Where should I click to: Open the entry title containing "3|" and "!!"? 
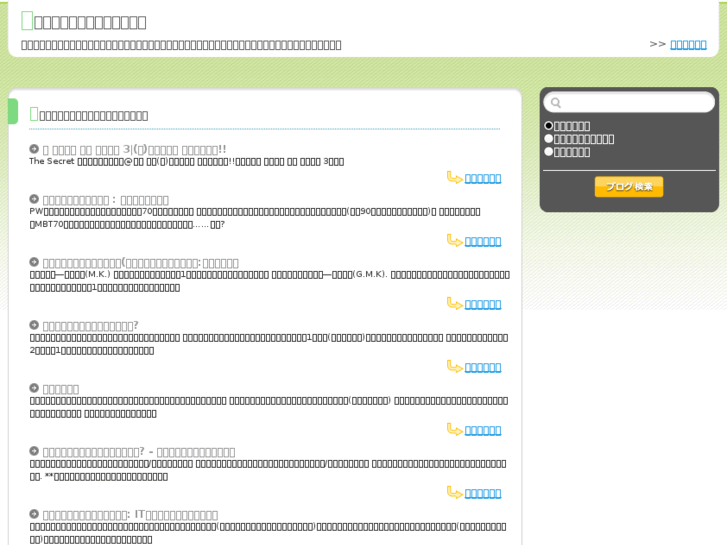(134, 149)
